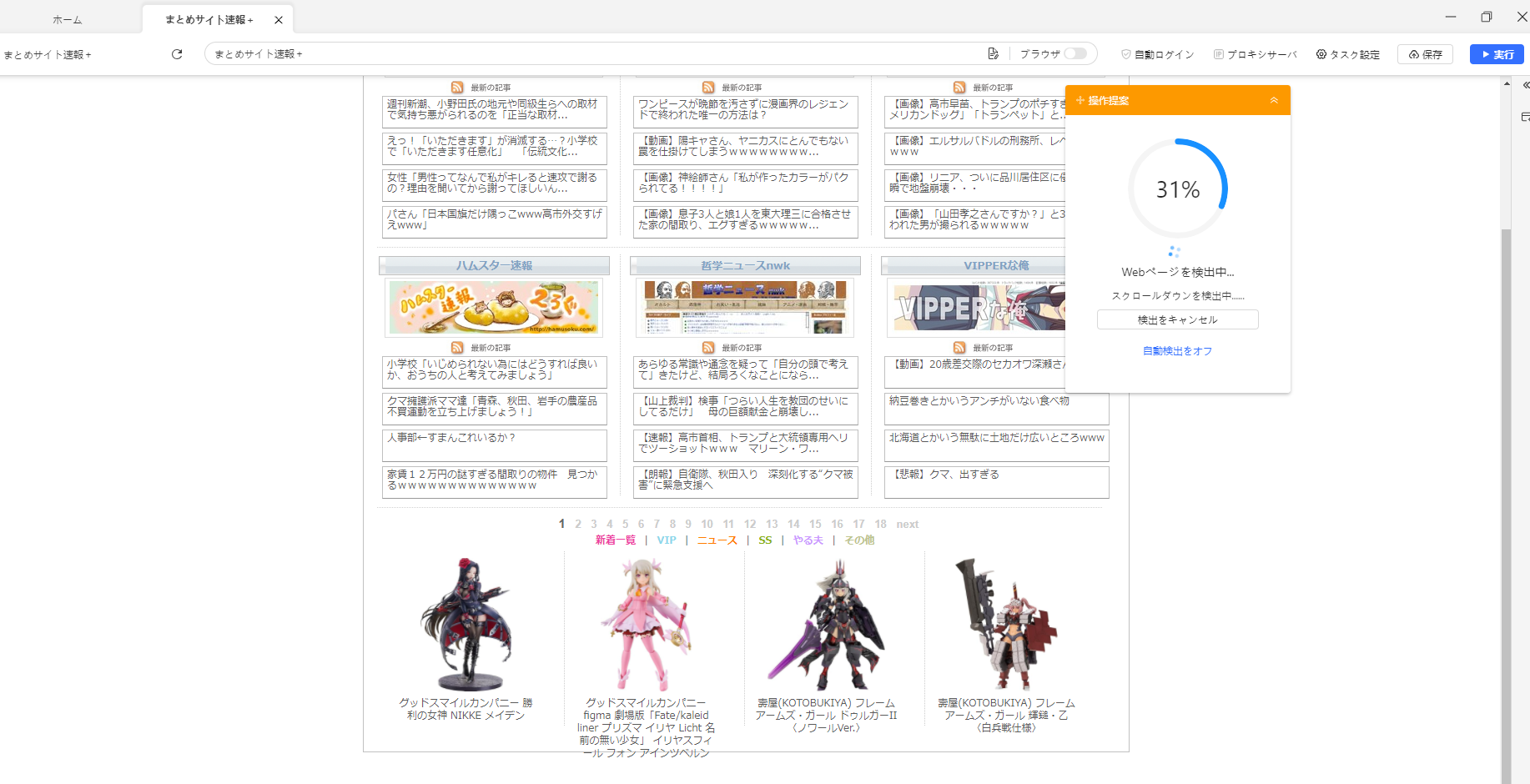The image size is (1530, 784).
Task: Close the まとめサイト速報+ tab
Action: (279, 19)
